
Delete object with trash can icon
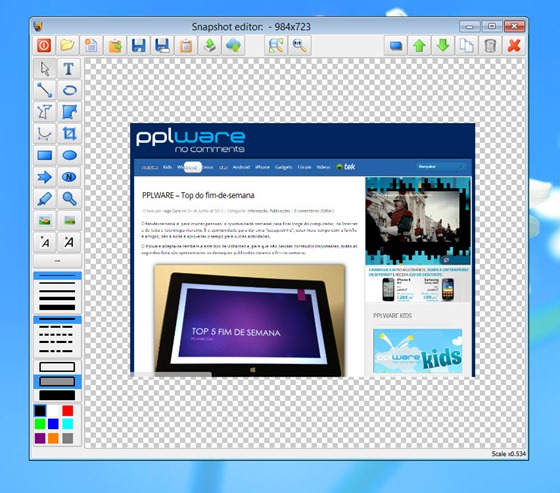(x=490, y=45)
